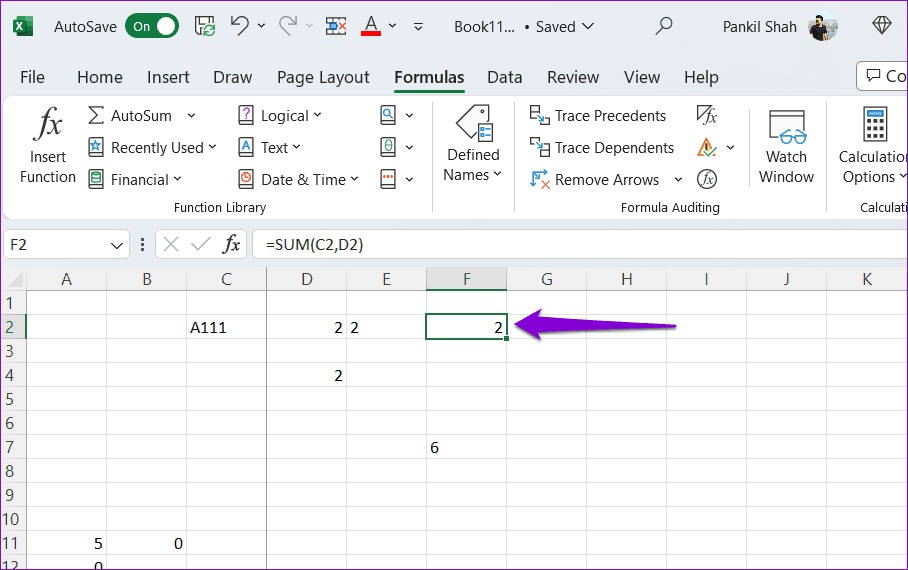Click the table delete icon in quick access toolbar
The width and height of the screenshot is (908, 570).
[336, 27]
